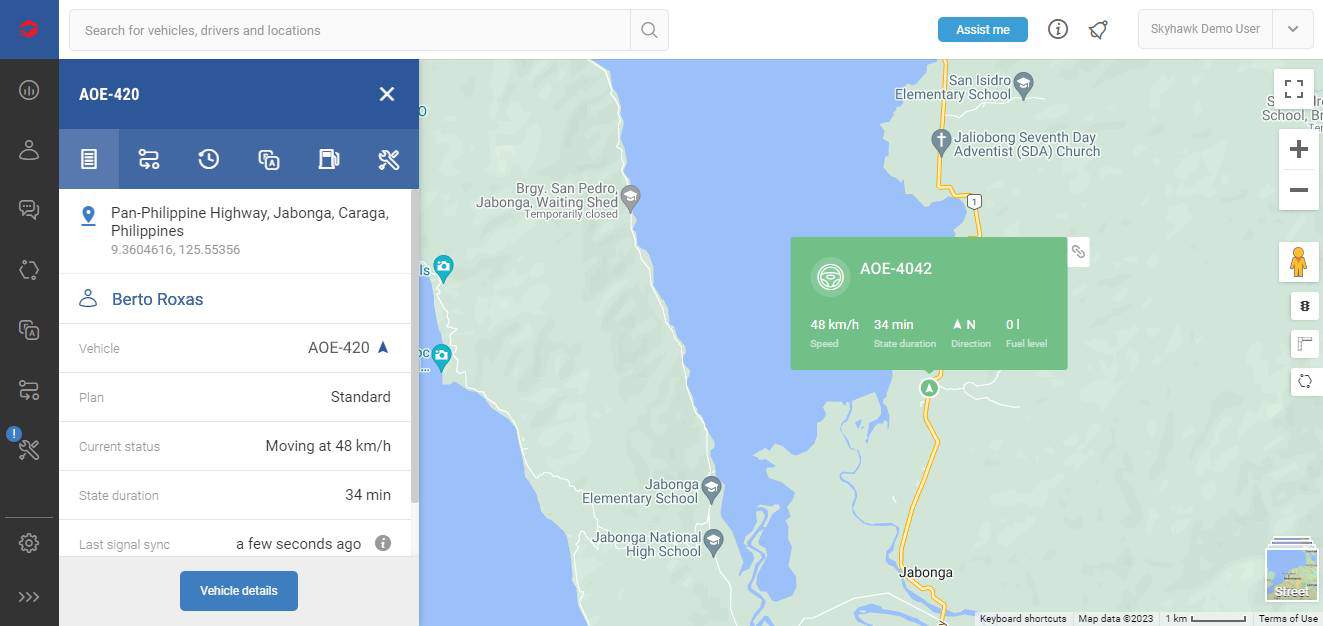1323x626 pixels.
Task: Select the history clock tab in panel
Action: tap(209, 159)
